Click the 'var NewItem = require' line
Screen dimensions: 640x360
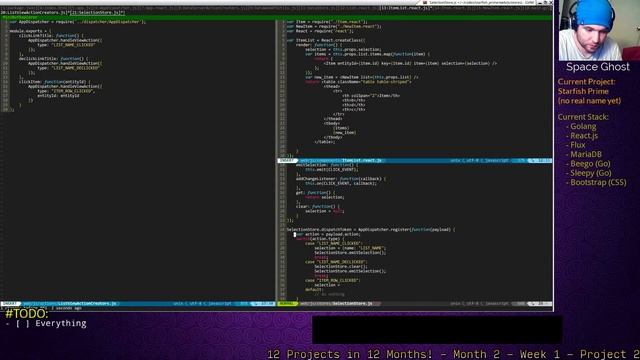point(334,27)
